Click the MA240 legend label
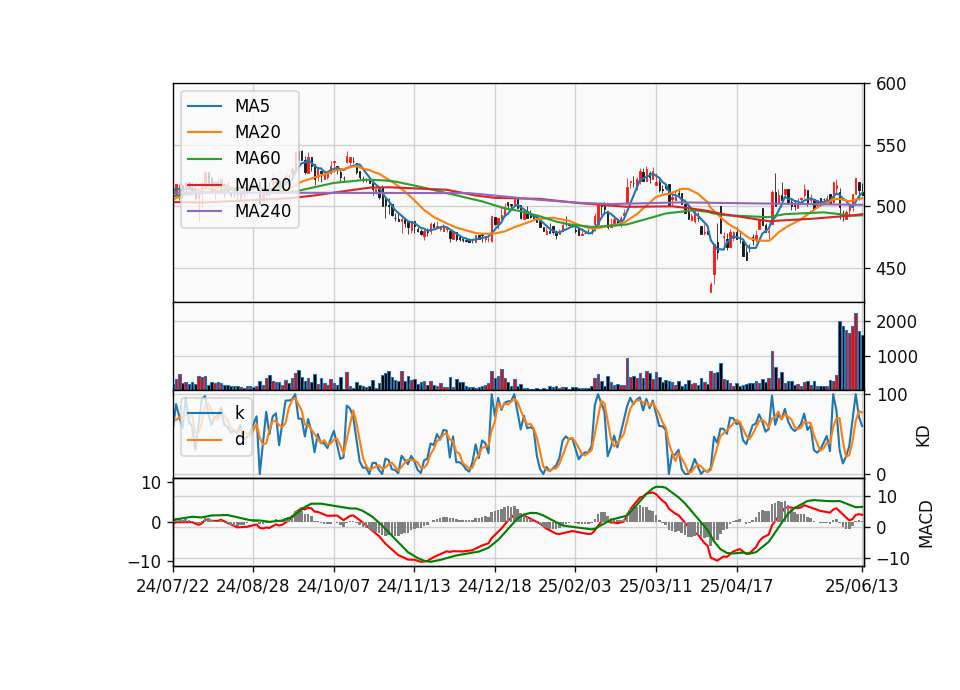Viewport: 960px width, 690px height. (263, 211)
